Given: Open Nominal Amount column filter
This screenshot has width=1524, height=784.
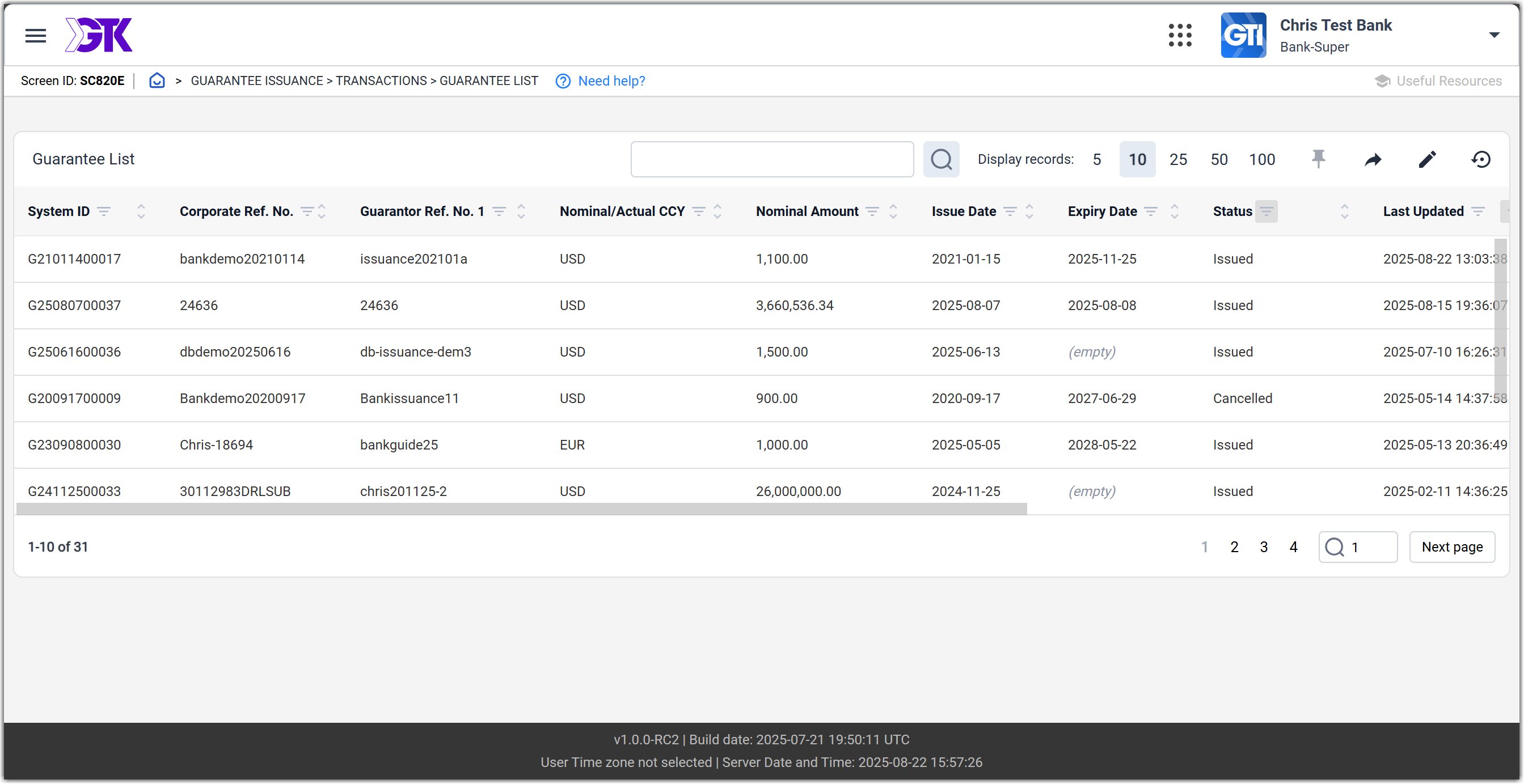Looking at the screenshot, I should coord(872,211).
